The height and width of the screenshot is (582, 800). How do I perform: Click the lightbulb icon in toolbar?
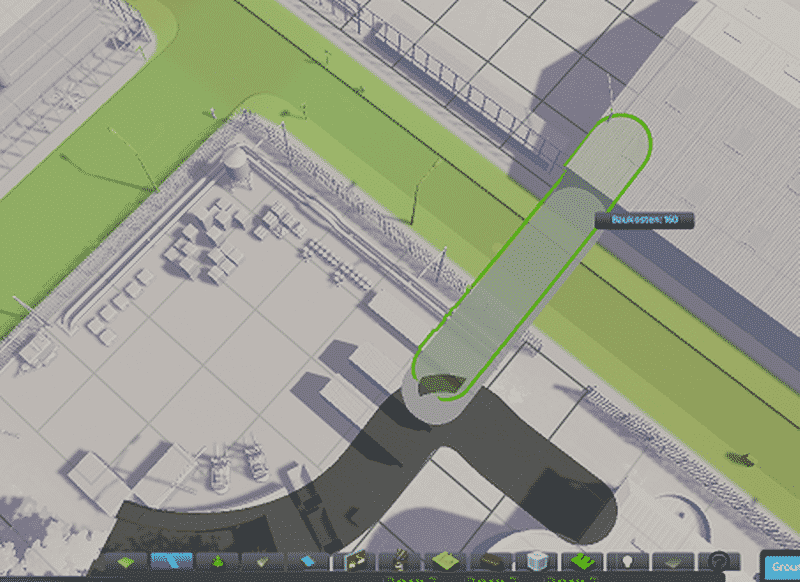(x=628, y=563)
